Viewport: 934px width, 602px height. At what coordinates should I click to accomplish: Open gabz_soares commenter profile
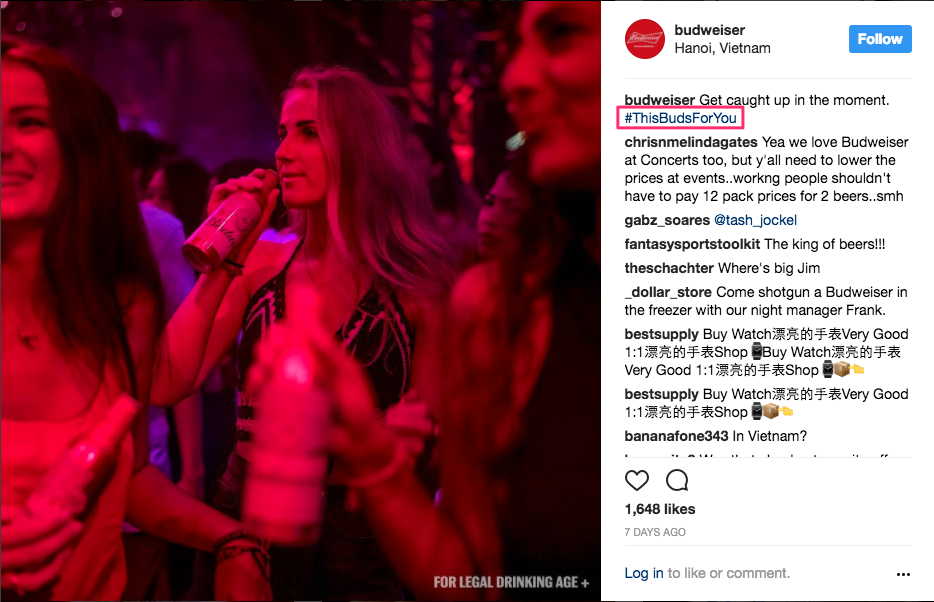(667, 220)
